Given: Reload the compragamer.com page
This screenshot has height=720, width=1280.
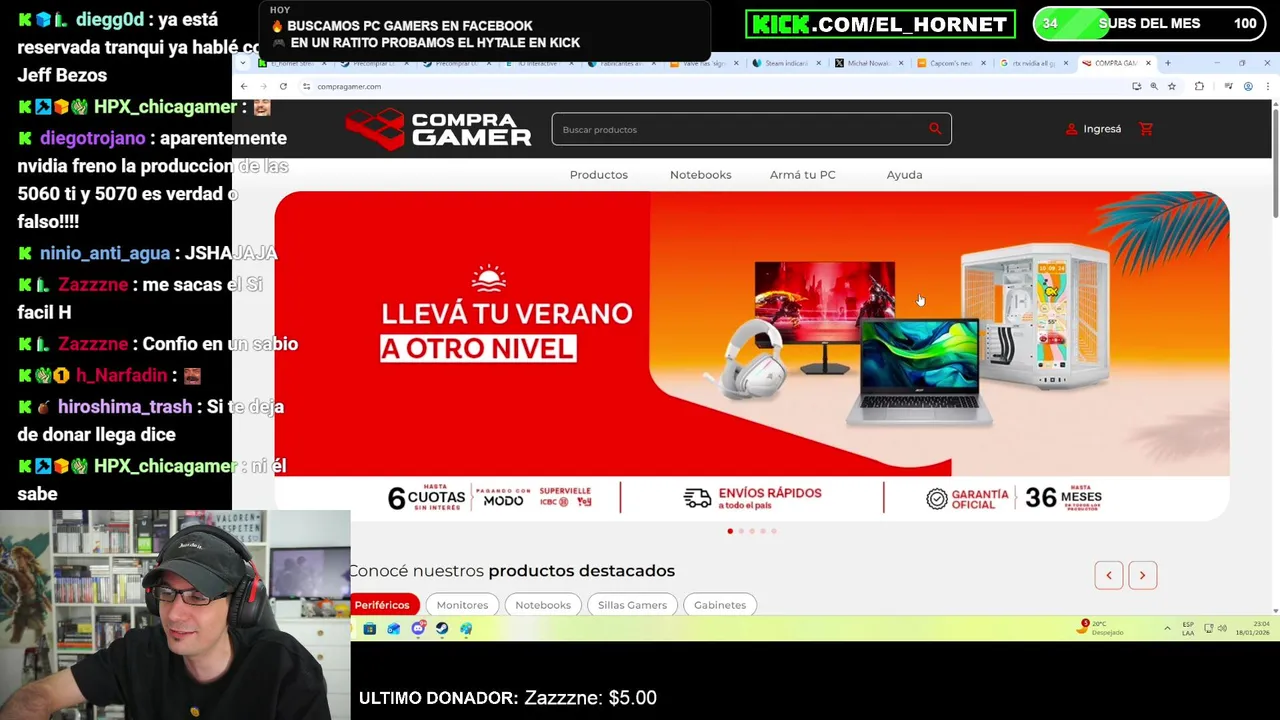Looking at the screenshot, I should coord(283,87).
